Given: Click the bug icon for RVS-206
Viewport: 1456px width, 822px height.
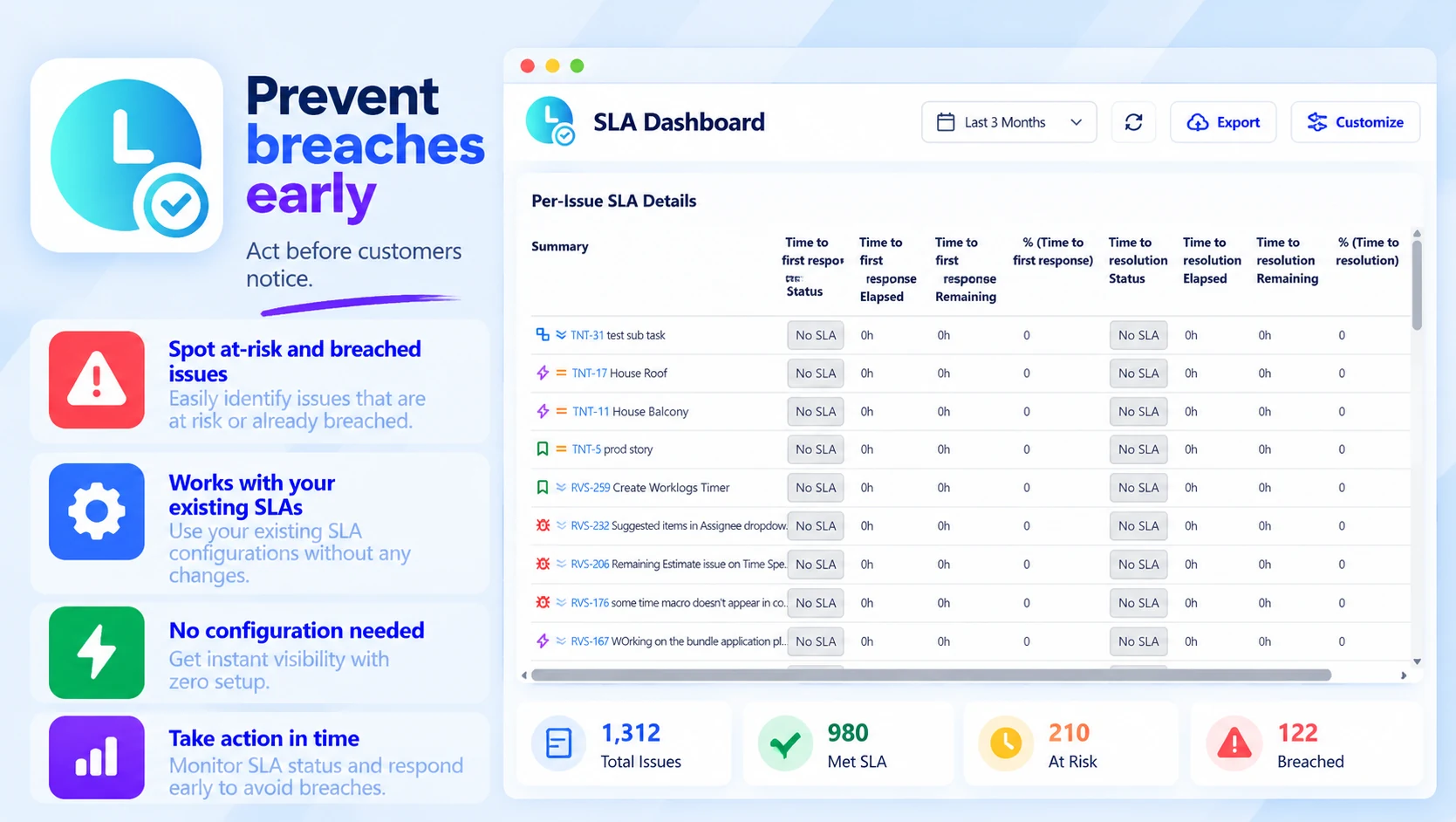Looking at the screenshot, I should (543, 565).
